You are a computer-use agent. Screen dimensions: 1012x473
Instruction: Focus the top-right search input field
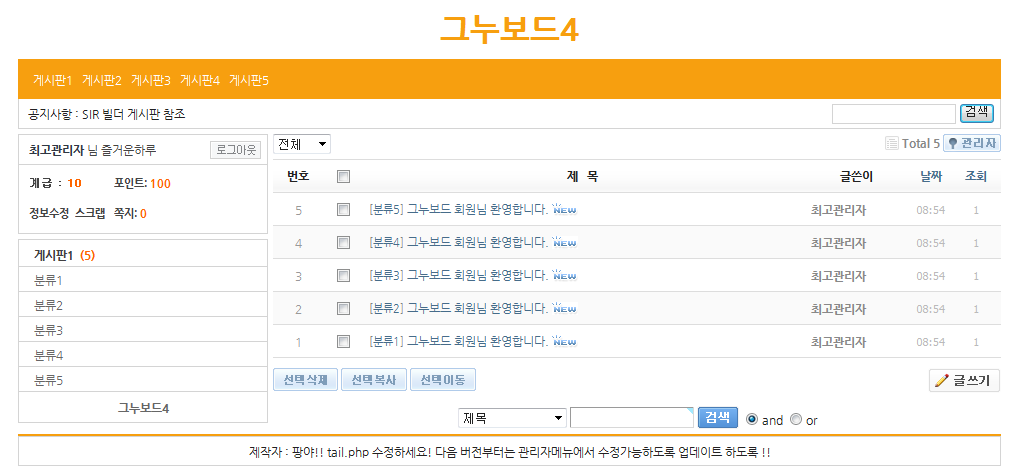(x=893, y=114)
